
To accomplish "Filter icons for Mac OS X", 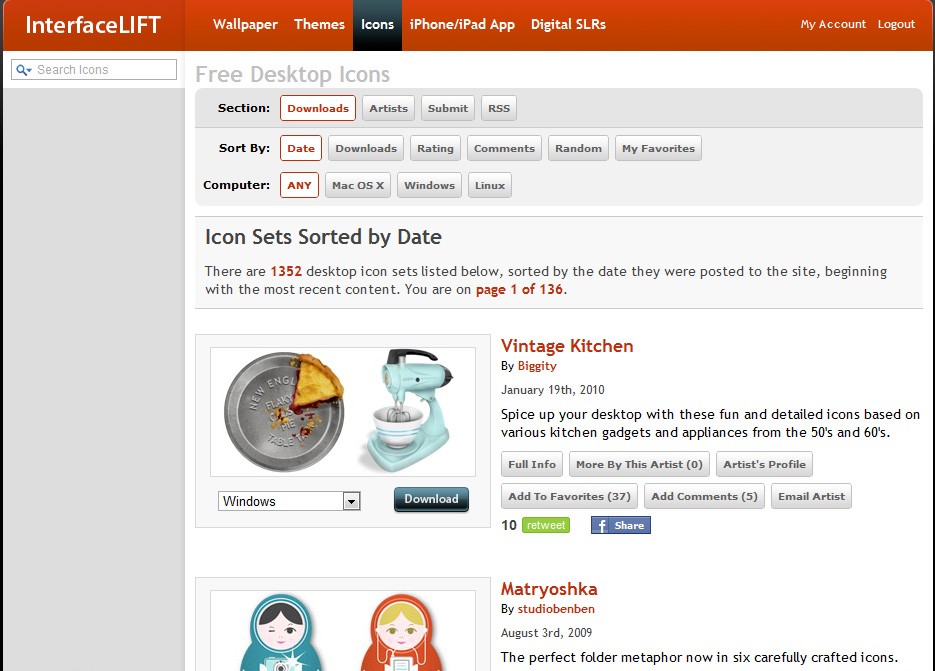I will click(357, 186).
